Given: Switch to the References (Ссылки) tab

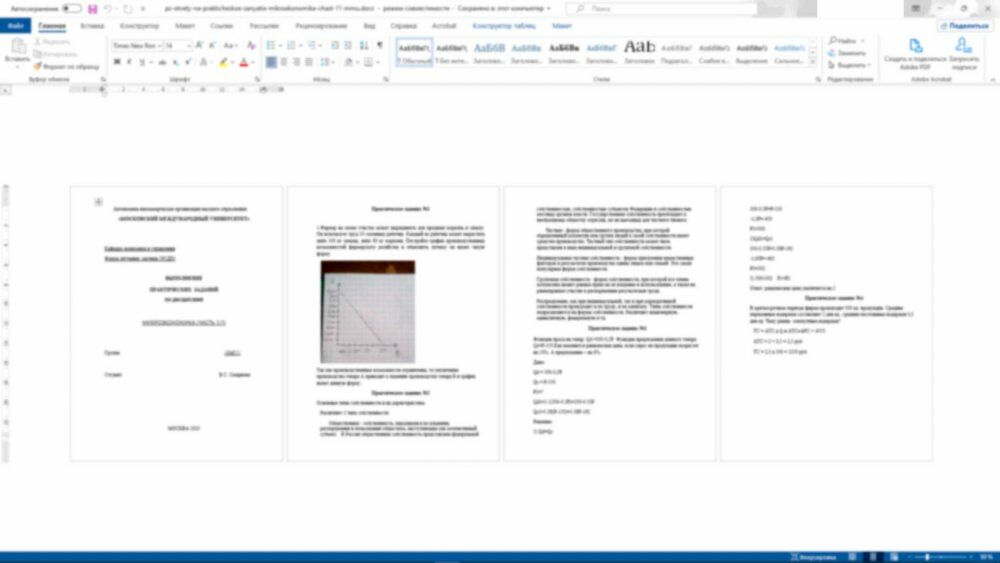Looking at the screenshot, I should point(222,26).
